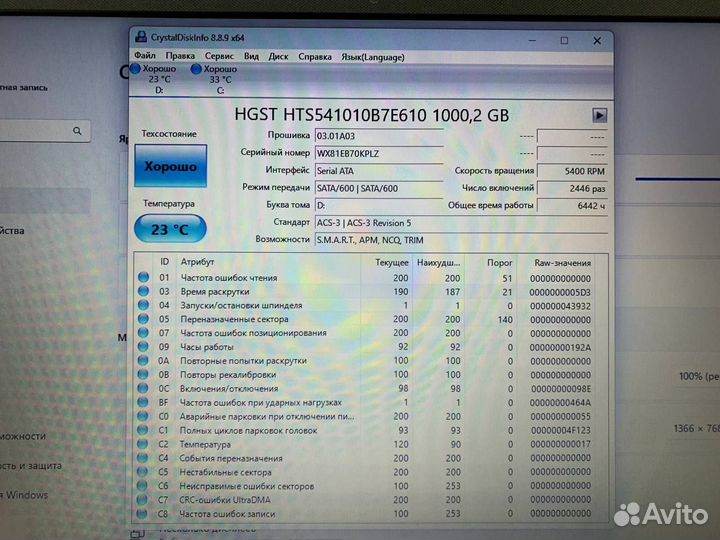720x540 pixels.
Task: Open the Сервис menu
Action: [219, 56]
